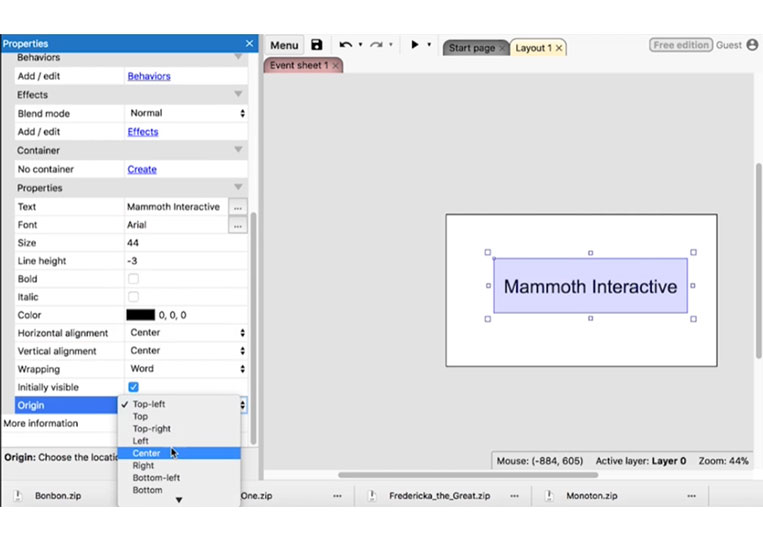Collapse the Container section
This screenshot has width=763, height=541.
coord(238,149)
